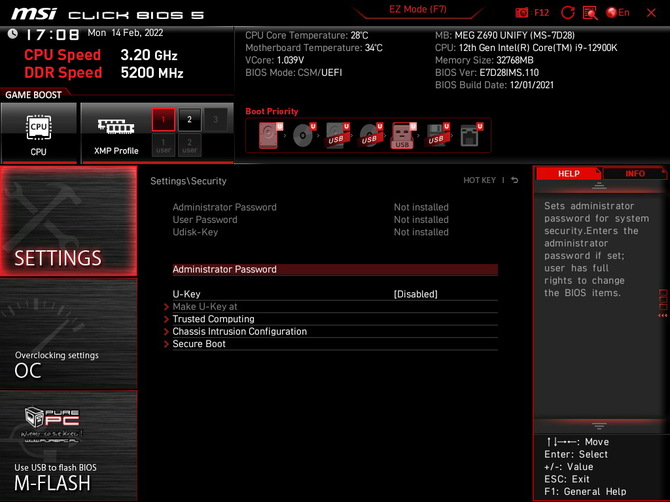The image size is (670, 502).
Task: Open the BIOS search magnifier icon
Action: (x=590, y=13)
